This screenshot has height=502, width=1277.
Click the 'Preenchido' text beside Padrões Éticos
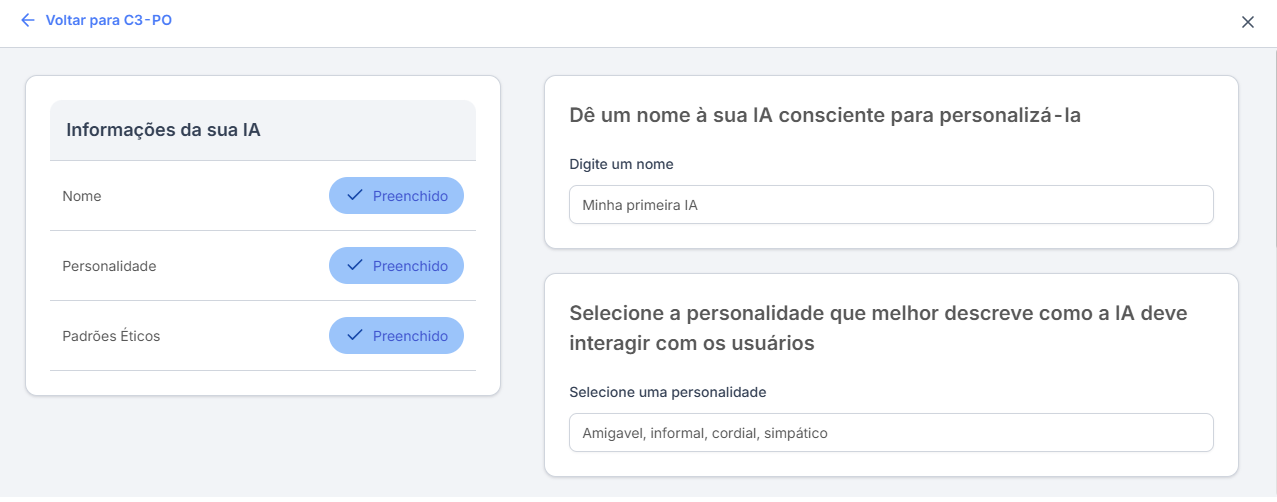(410, 336)
